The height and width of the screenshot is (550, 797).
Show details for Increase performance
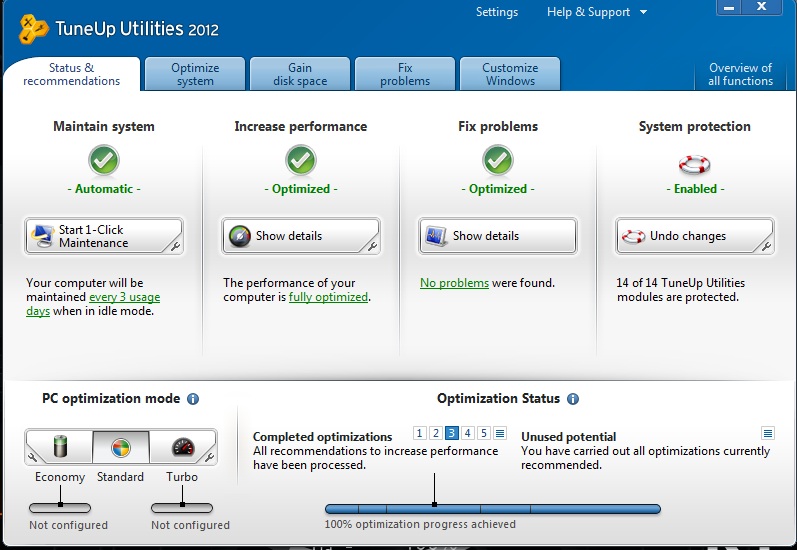tap(301, 236)
